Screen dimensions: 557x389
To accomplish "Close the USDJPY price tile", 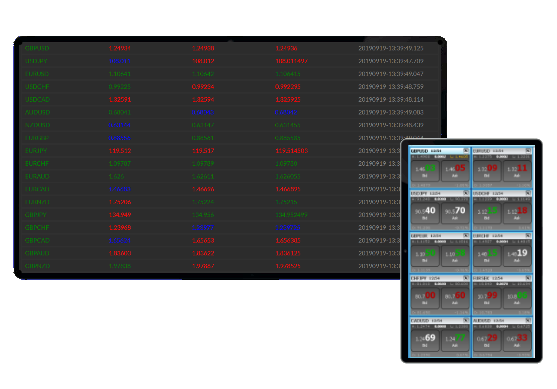I will 466,193.
